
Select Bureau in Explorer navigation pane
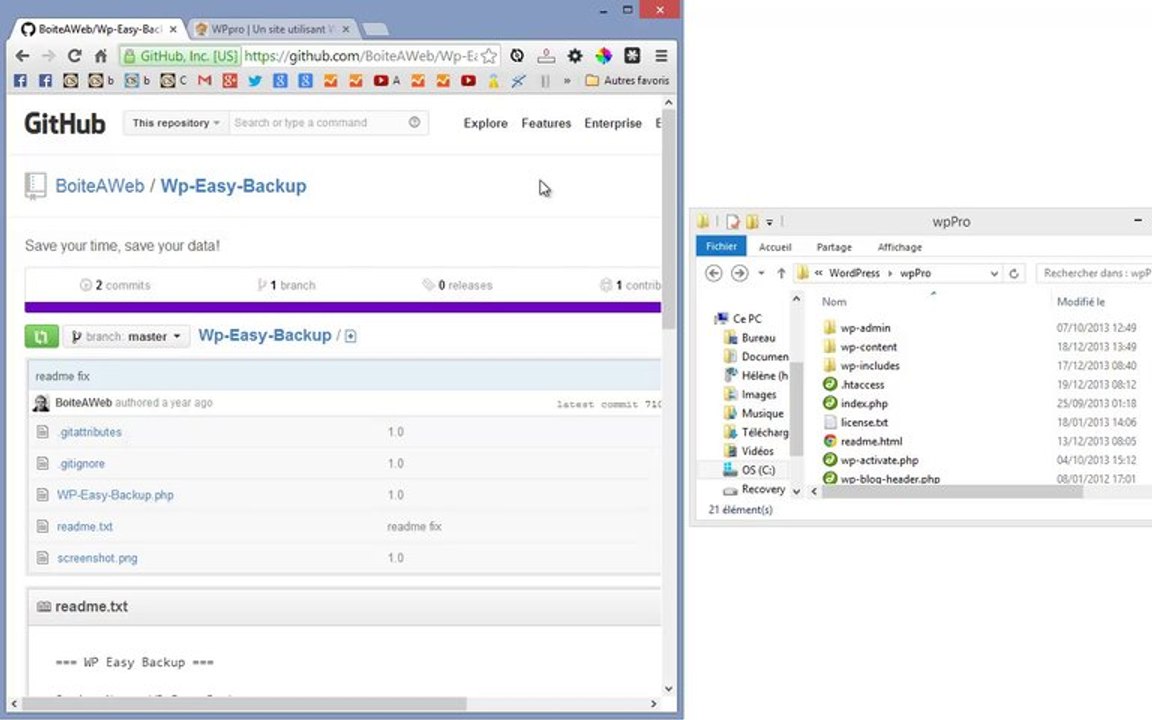click(758, 338)
